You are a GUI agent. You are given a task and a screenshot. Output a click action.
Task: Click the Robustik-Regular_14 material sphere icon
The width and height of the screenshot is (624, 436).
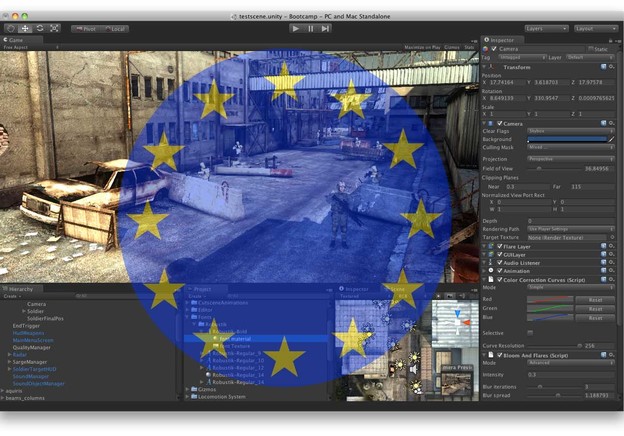(x=208, y=375)
